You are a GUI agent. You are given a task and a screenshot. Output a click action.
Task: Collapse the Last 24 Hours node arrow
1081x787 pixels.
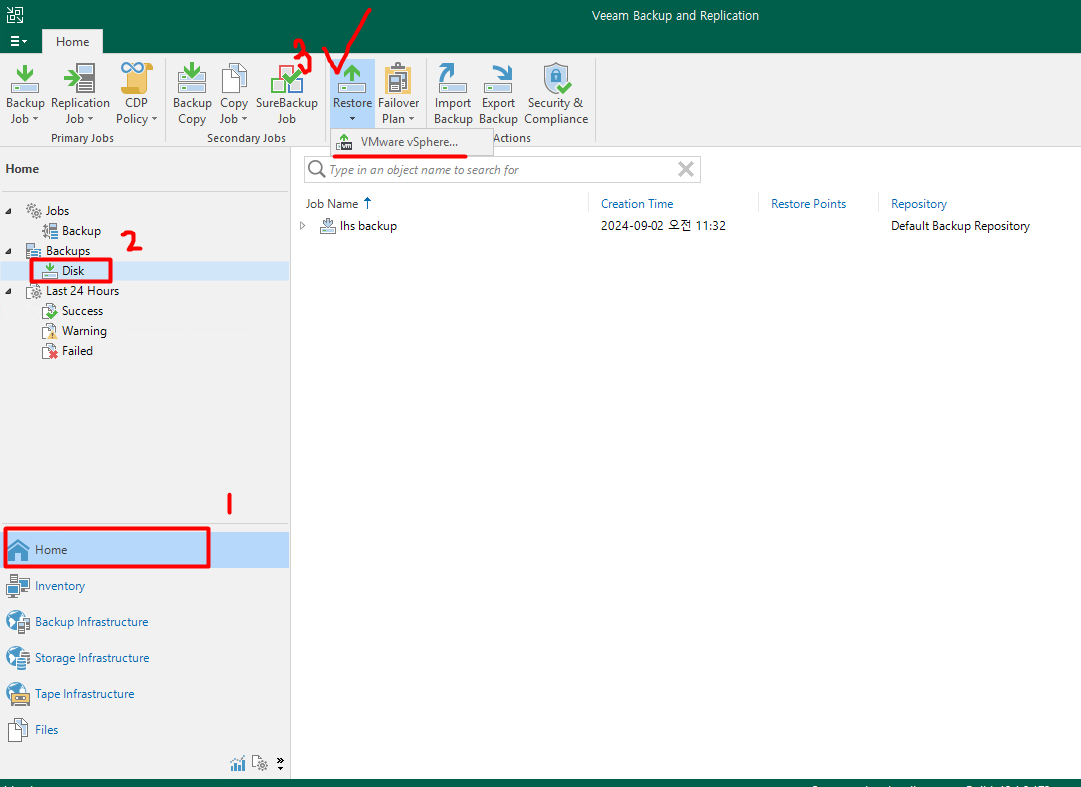(x=8, y=291)
